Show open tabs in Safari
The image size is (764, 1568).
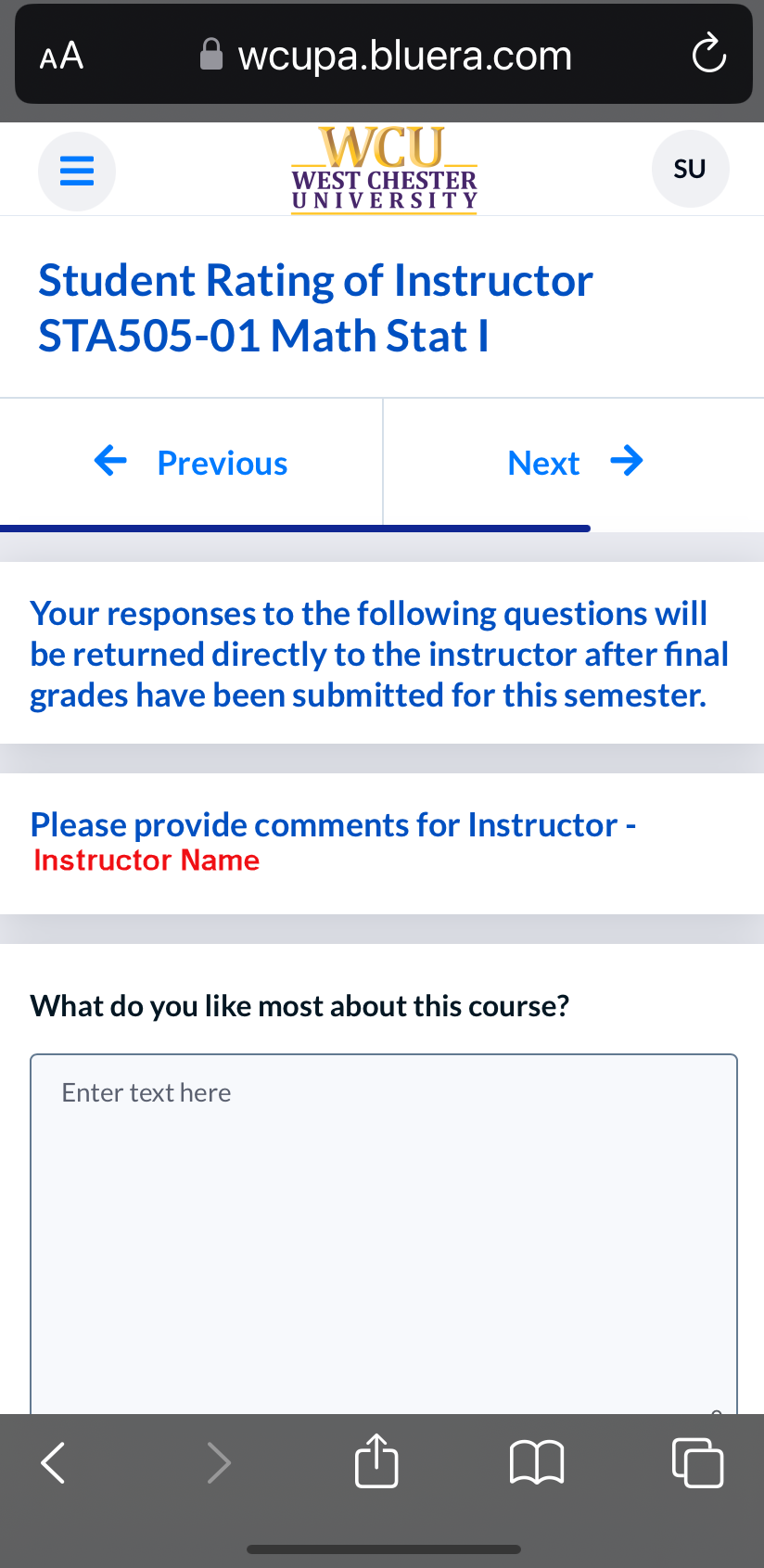697,1462
